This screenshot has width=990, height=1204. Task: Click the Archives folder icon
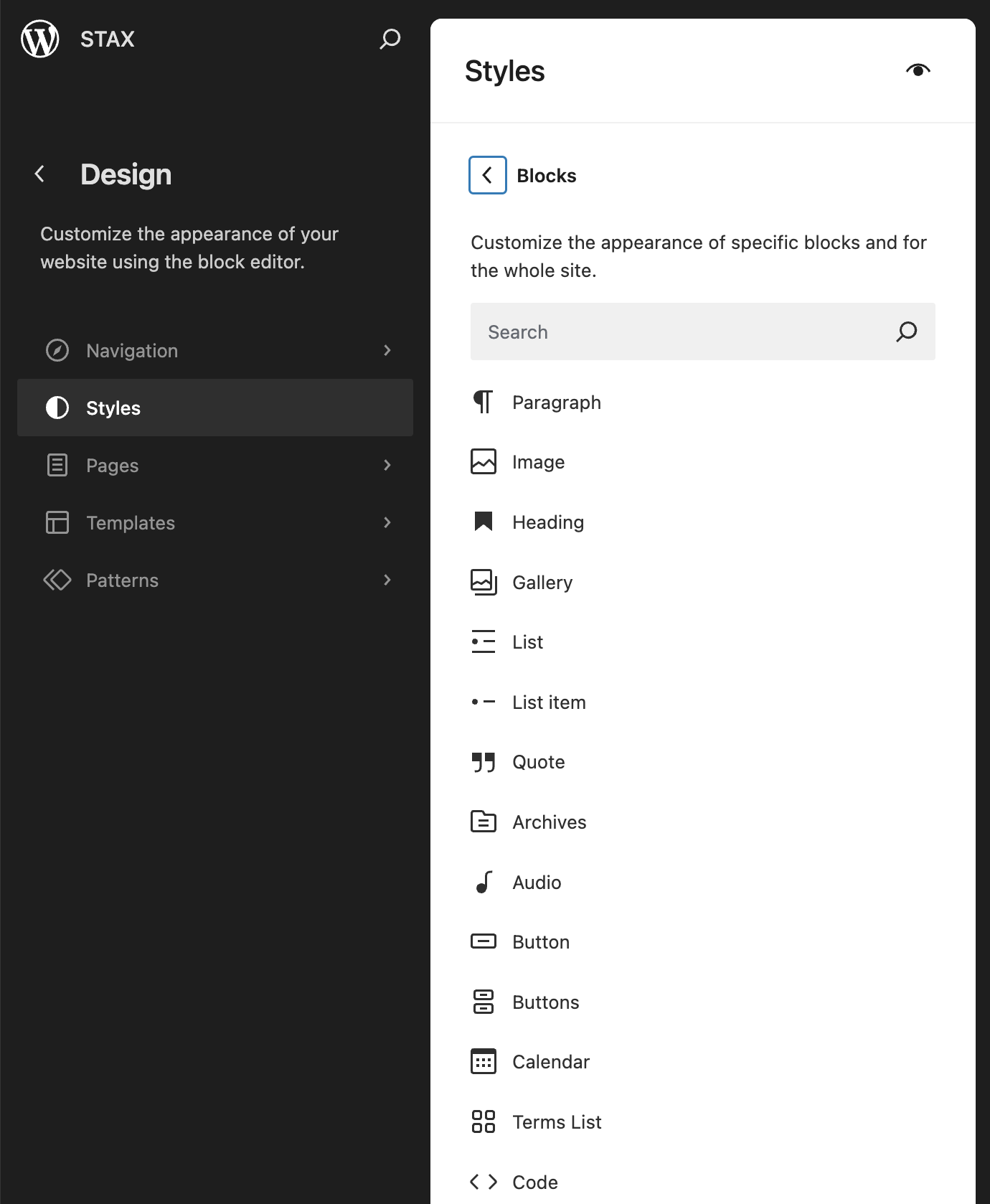[484, 822]
